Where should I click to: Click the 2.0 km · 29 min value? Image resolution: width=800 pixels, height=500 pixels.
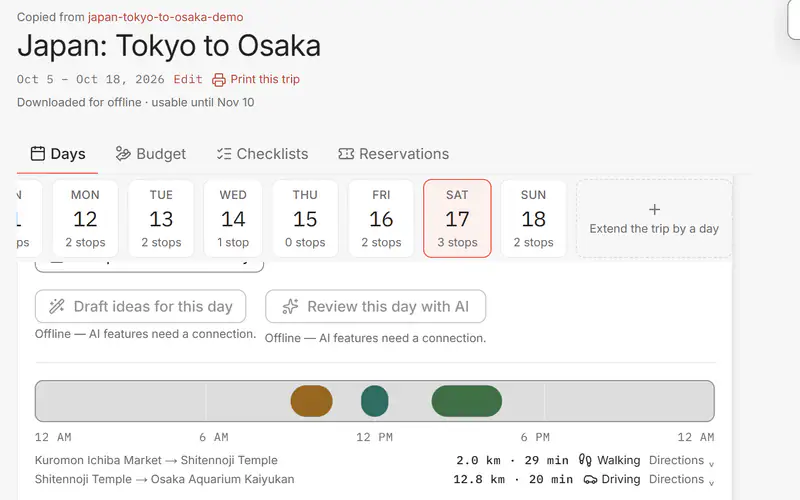[512, 460]
